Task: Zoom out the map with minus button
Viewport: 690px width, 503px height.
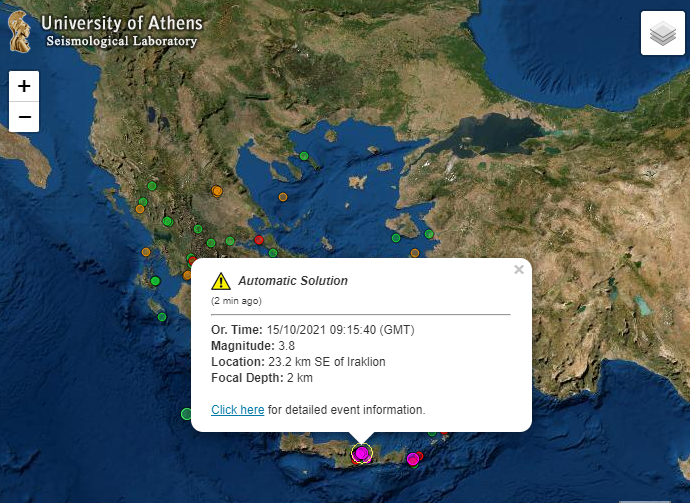Action: [x=24, y=117]
